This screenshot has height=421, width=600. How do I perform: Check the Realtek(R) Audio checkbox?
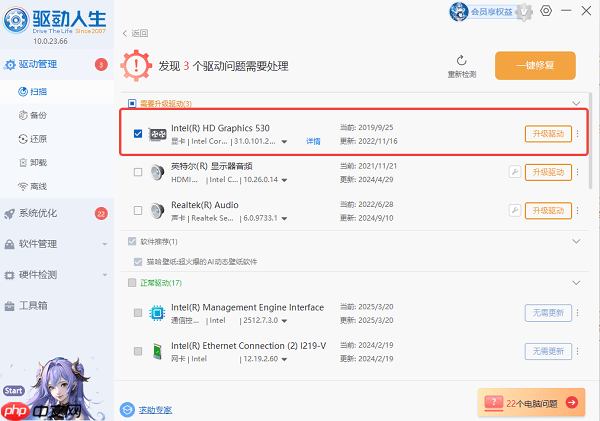[138, 210]
